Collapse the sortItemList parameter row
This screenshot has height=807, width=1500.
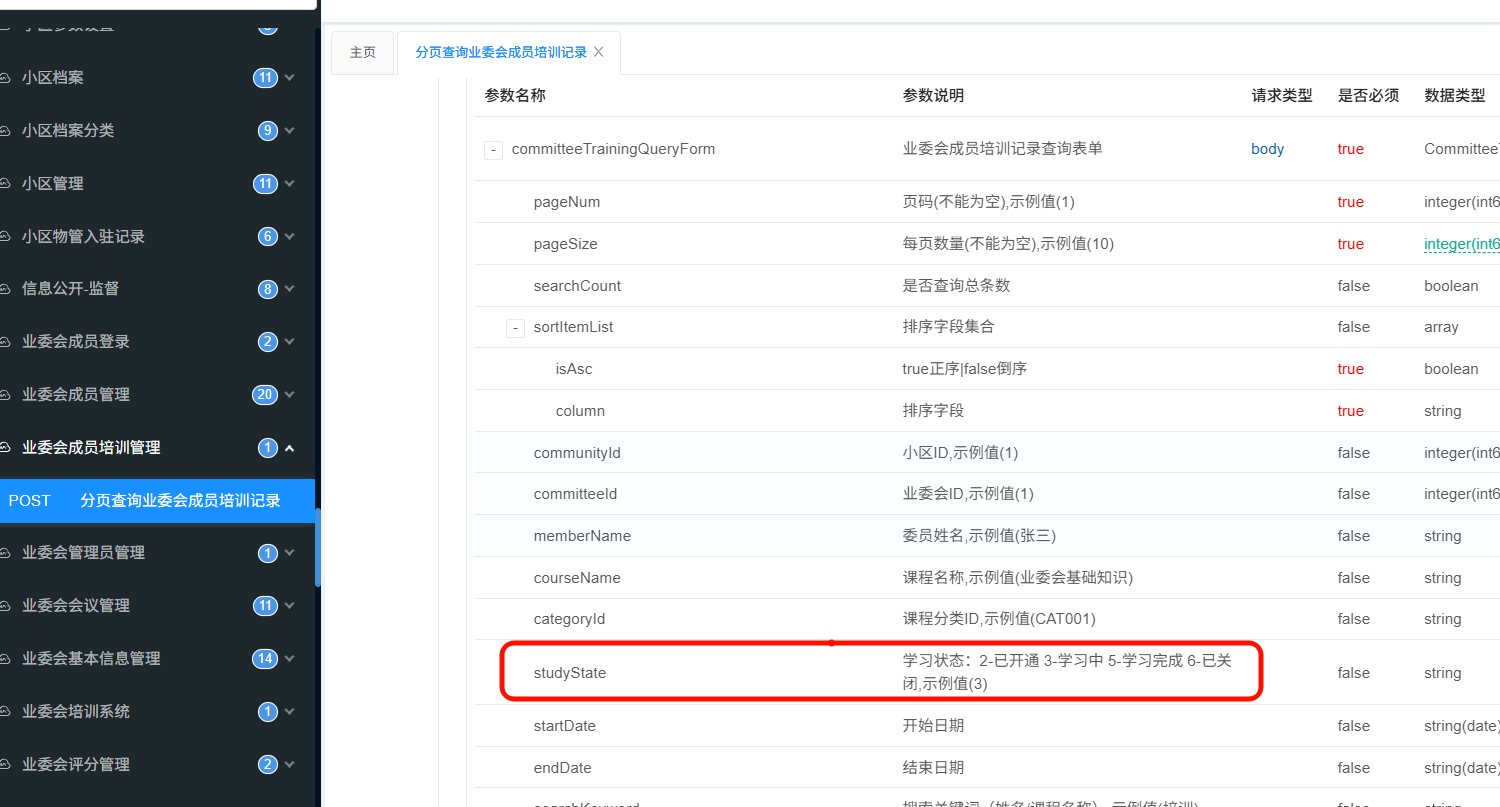[515, 328]
